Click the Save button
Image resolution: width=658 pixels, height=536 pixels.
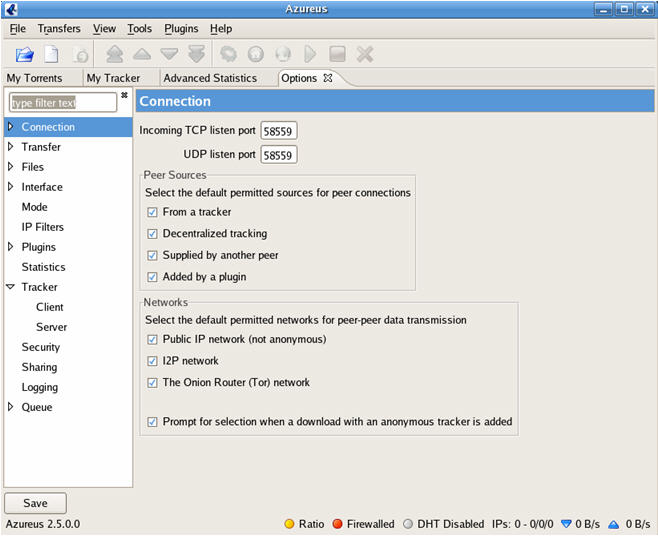coord(35,503)
